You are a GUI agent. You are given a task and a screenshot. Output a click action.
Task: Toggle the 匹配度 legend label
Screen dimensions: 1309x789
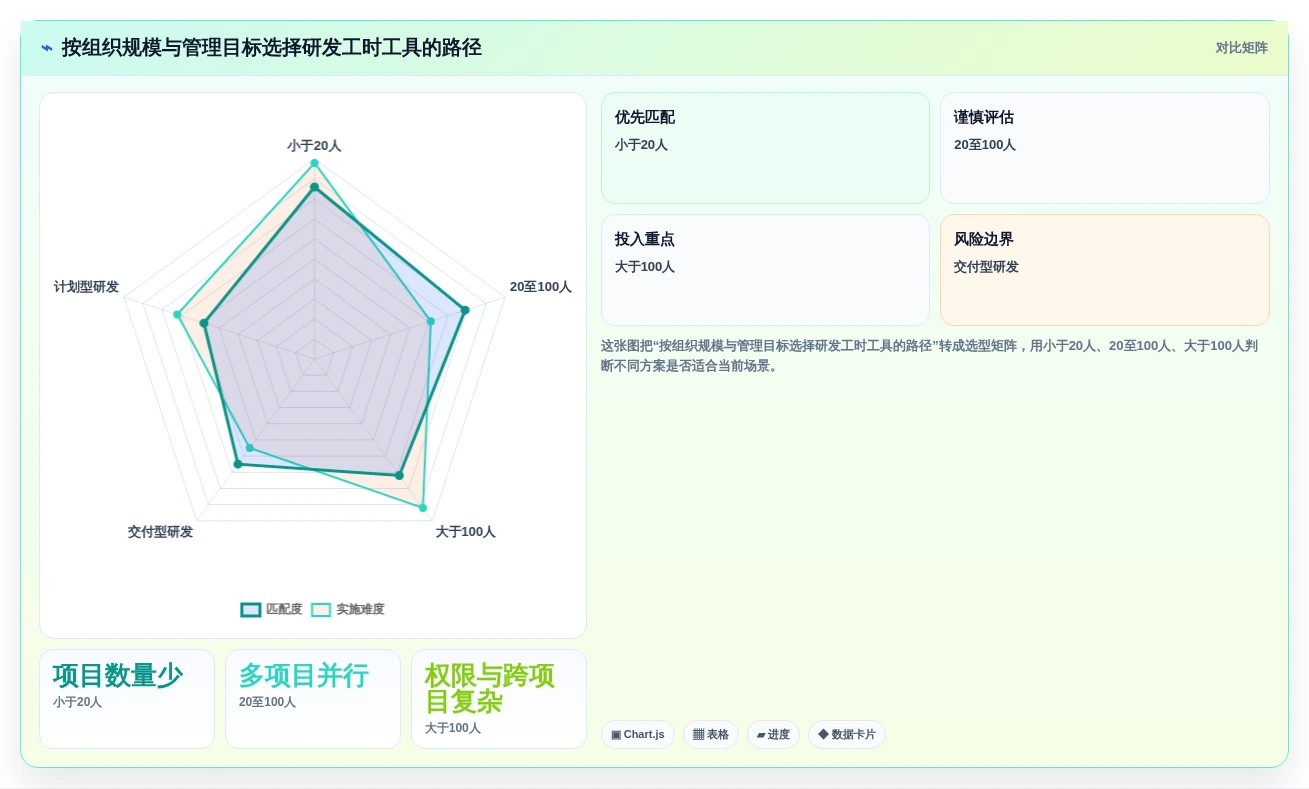(284, 610)
